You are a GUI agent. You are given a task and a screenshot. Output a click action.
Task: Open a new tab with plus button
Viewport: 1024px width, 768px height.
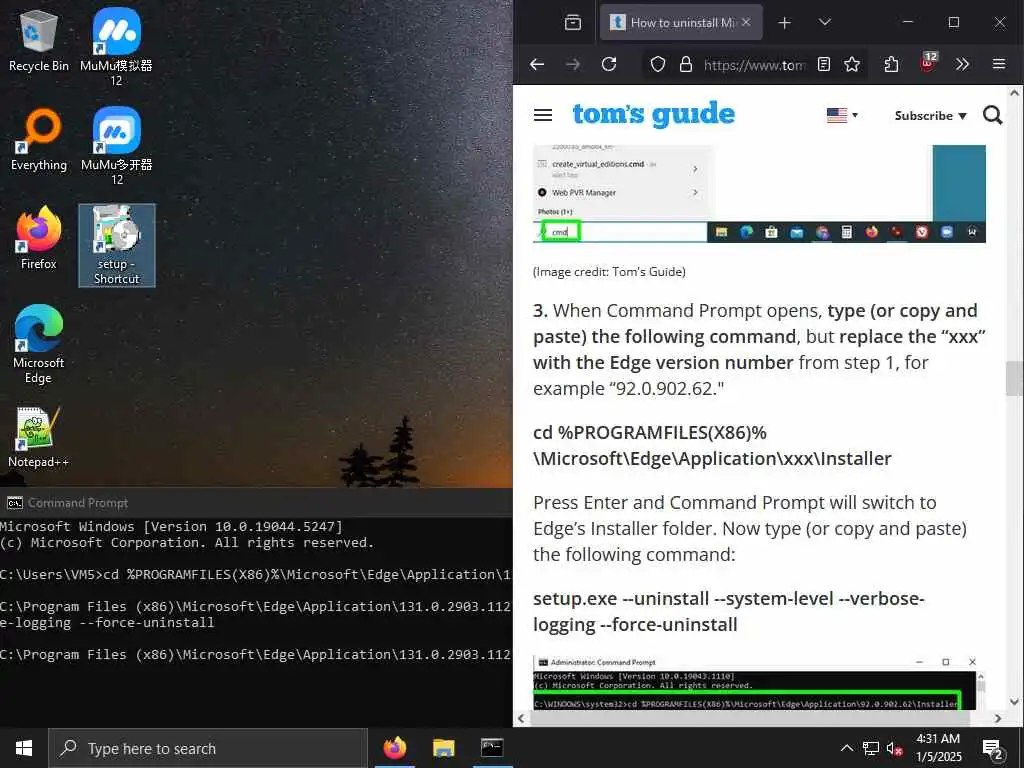coord(784,23)
